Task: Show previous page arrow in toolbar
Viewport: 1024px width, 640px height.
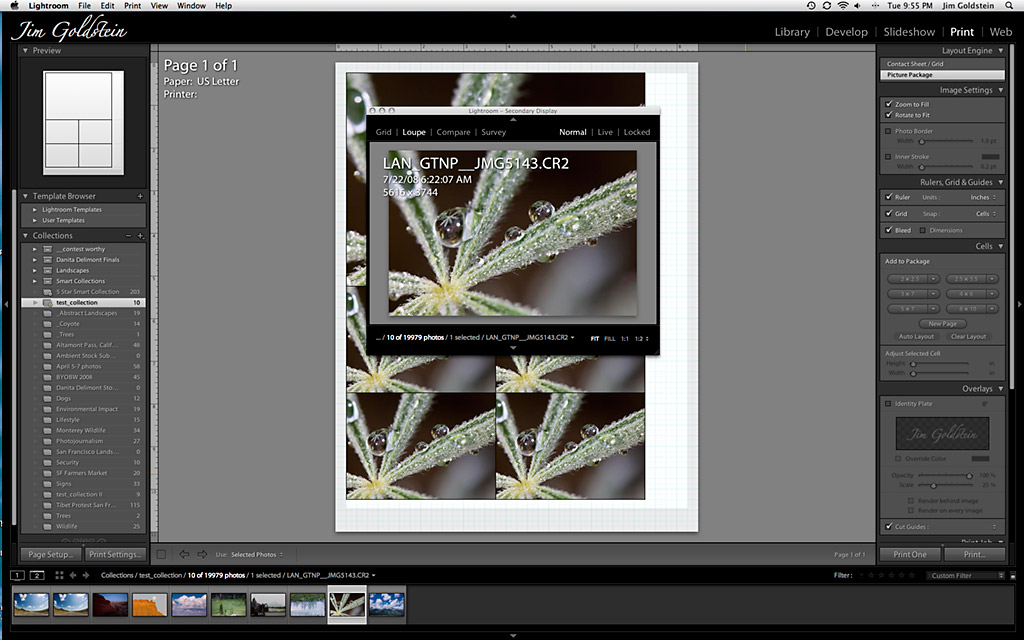Action: (x=184, y=554)
